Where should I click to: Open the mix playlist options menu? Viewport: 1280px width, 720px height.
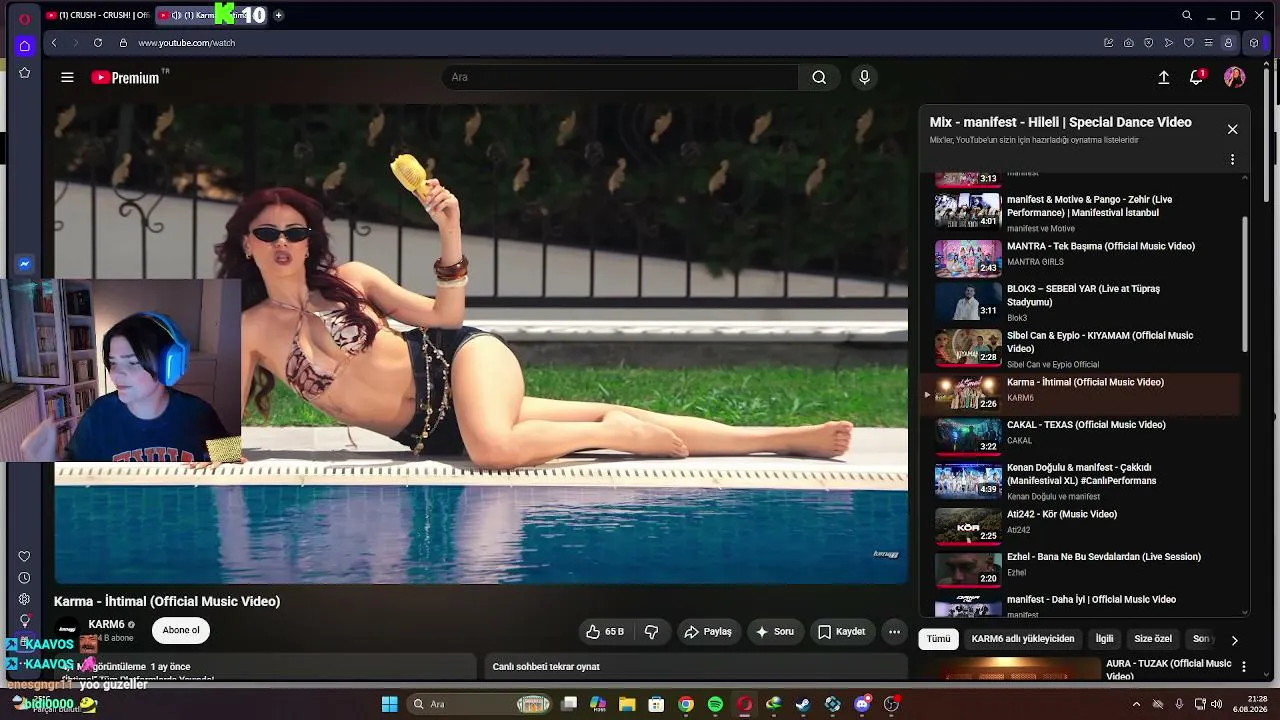pos(1232,159)
